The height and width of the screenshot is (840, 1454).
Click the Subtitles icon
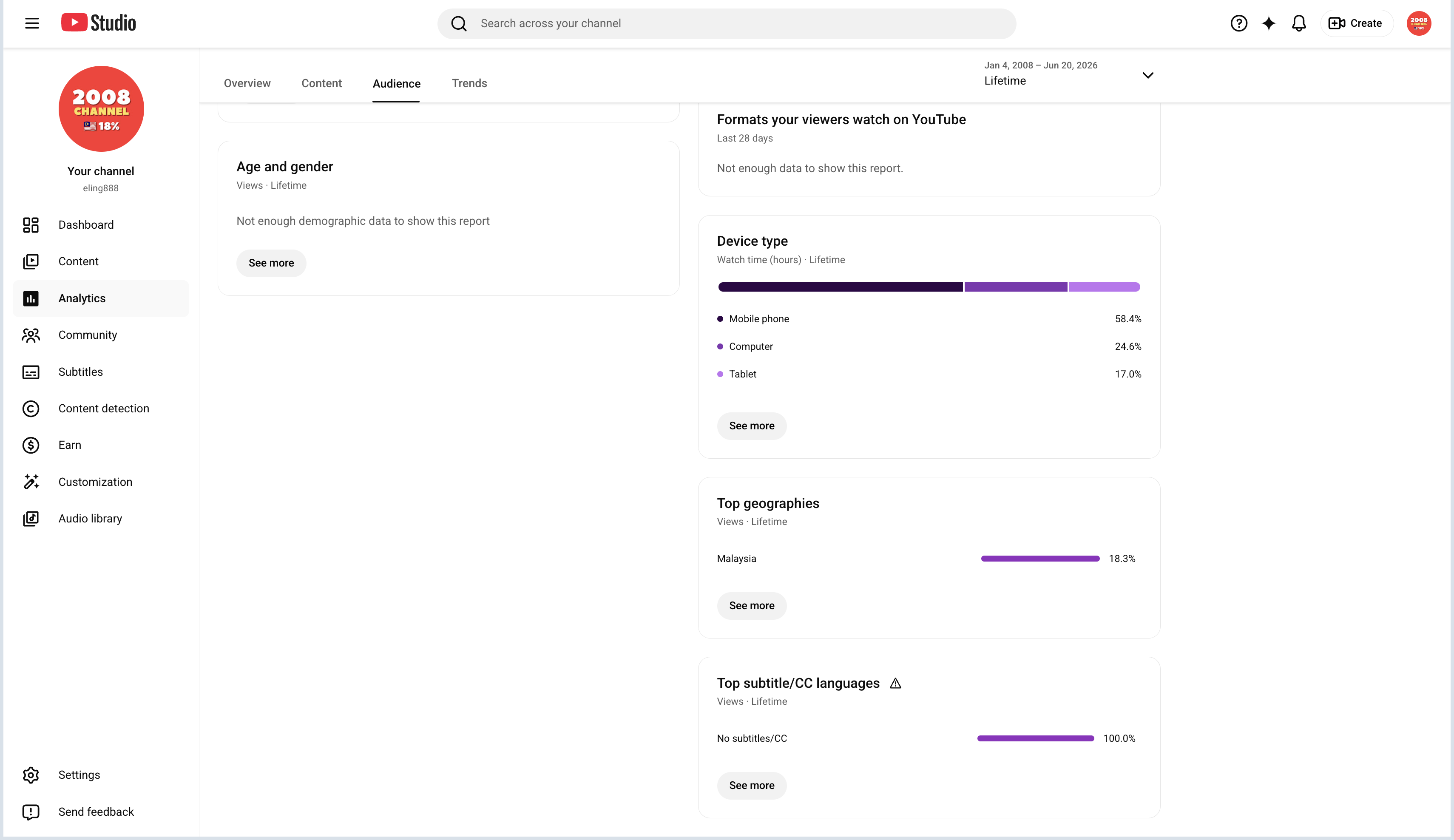[x=31, y=372]
